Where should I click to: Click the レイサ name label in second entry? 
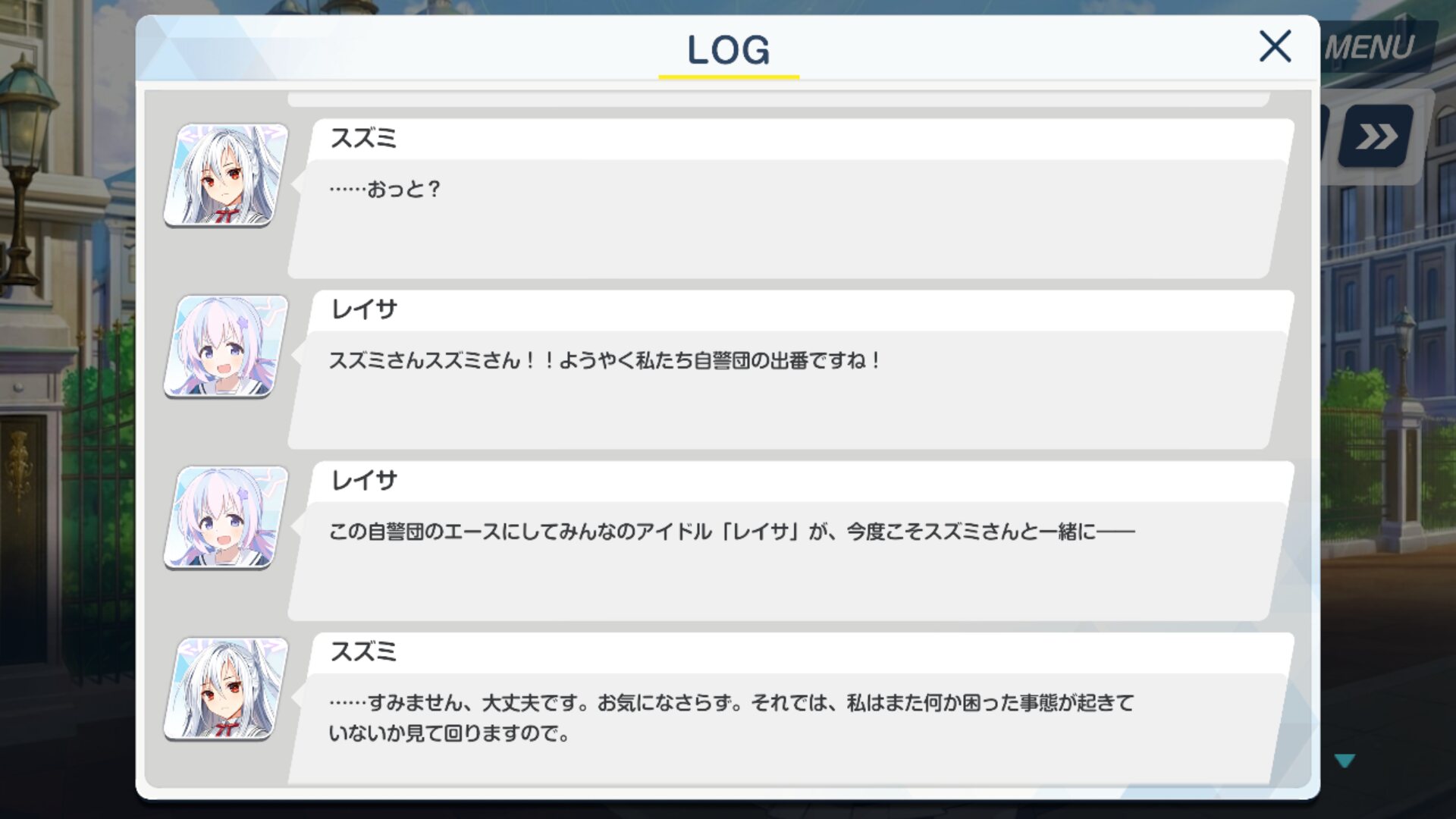(363, 309)
